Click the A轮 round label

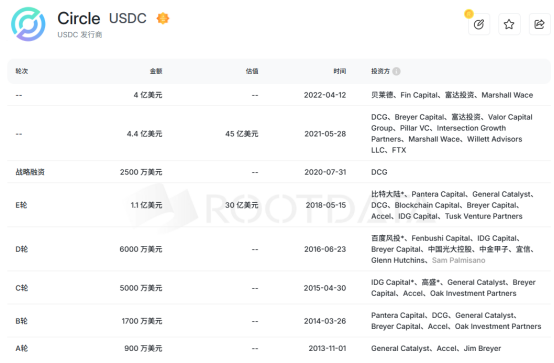coord(22,349)
